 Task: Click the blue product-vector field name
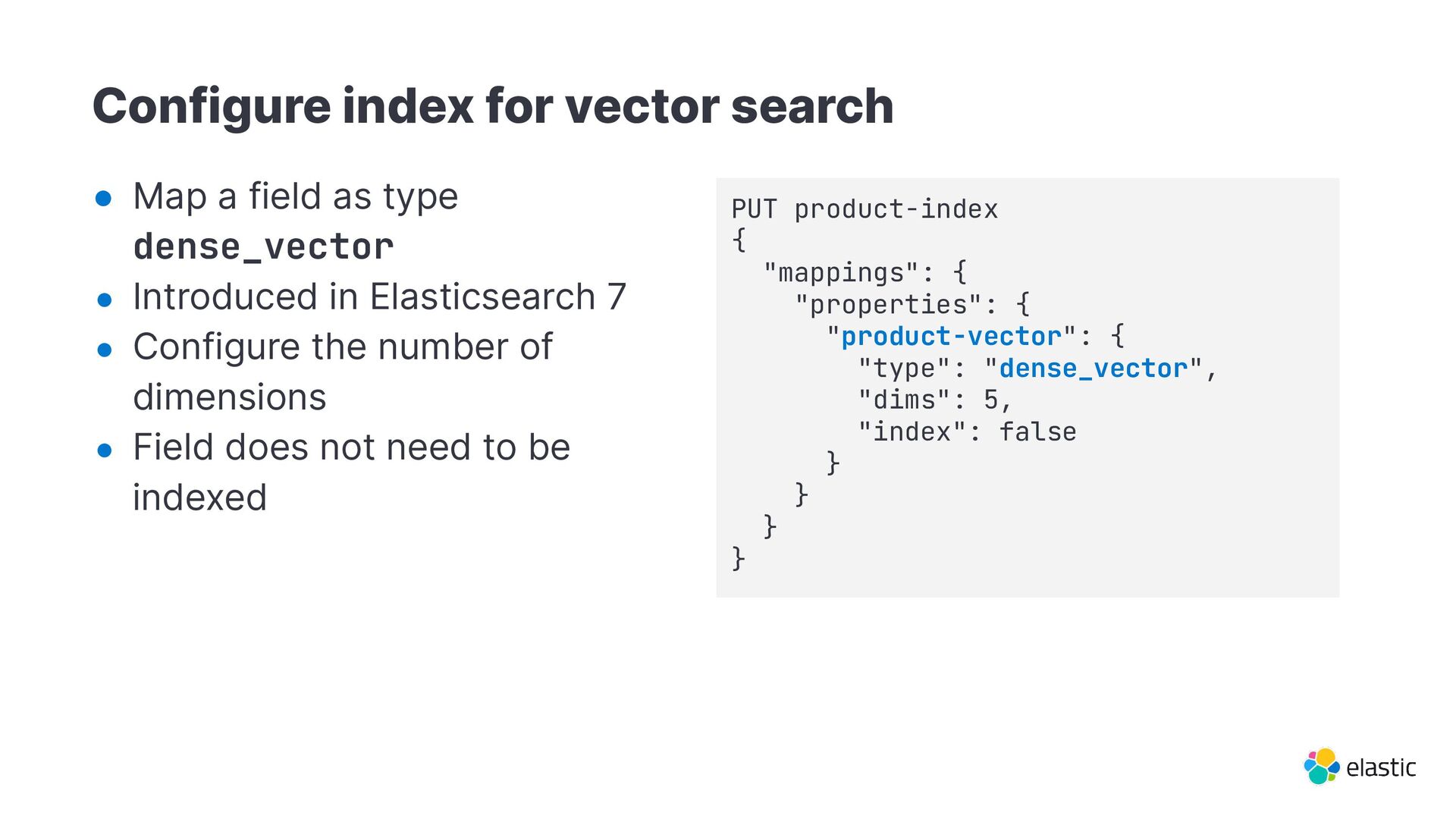pos(951,336)
